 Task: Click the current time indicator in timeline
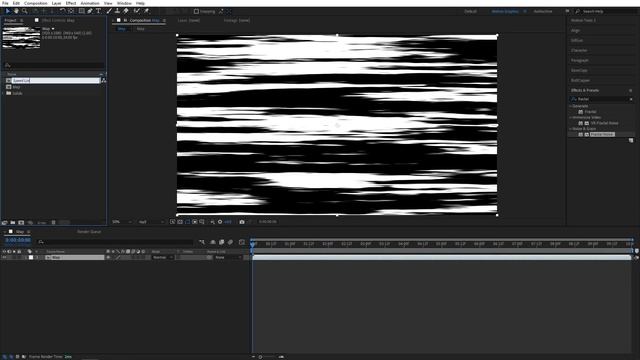[253, 244]
